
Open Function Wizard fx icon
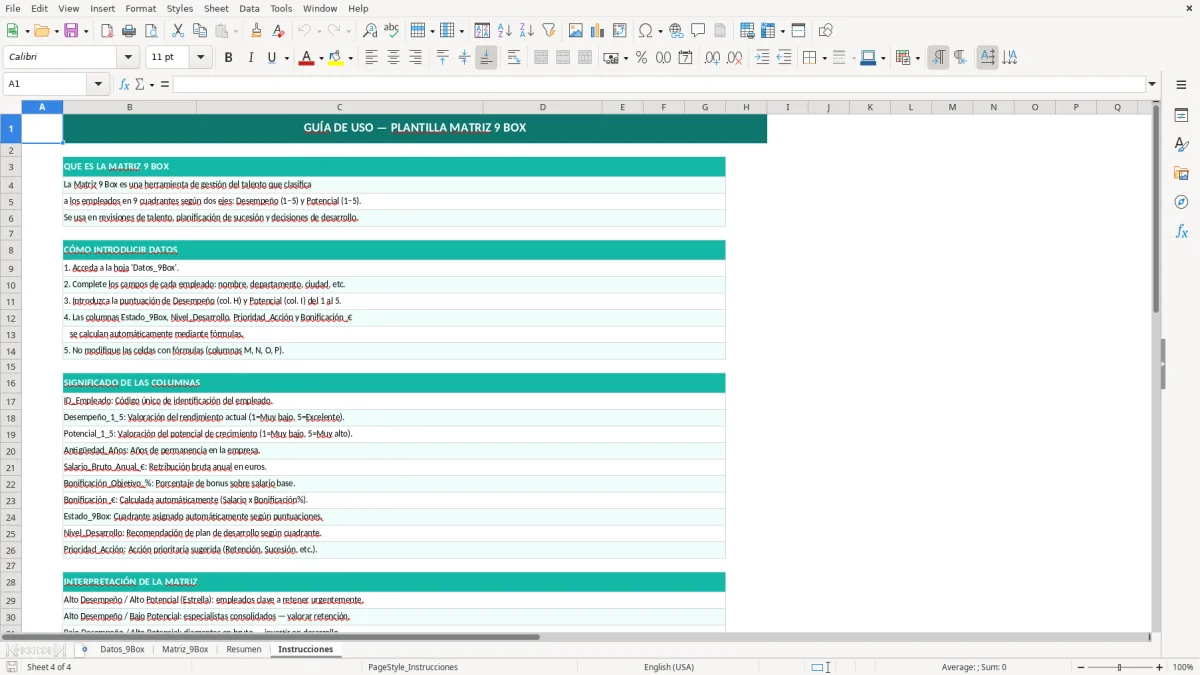pyautogui.click(x=125, y=84)
